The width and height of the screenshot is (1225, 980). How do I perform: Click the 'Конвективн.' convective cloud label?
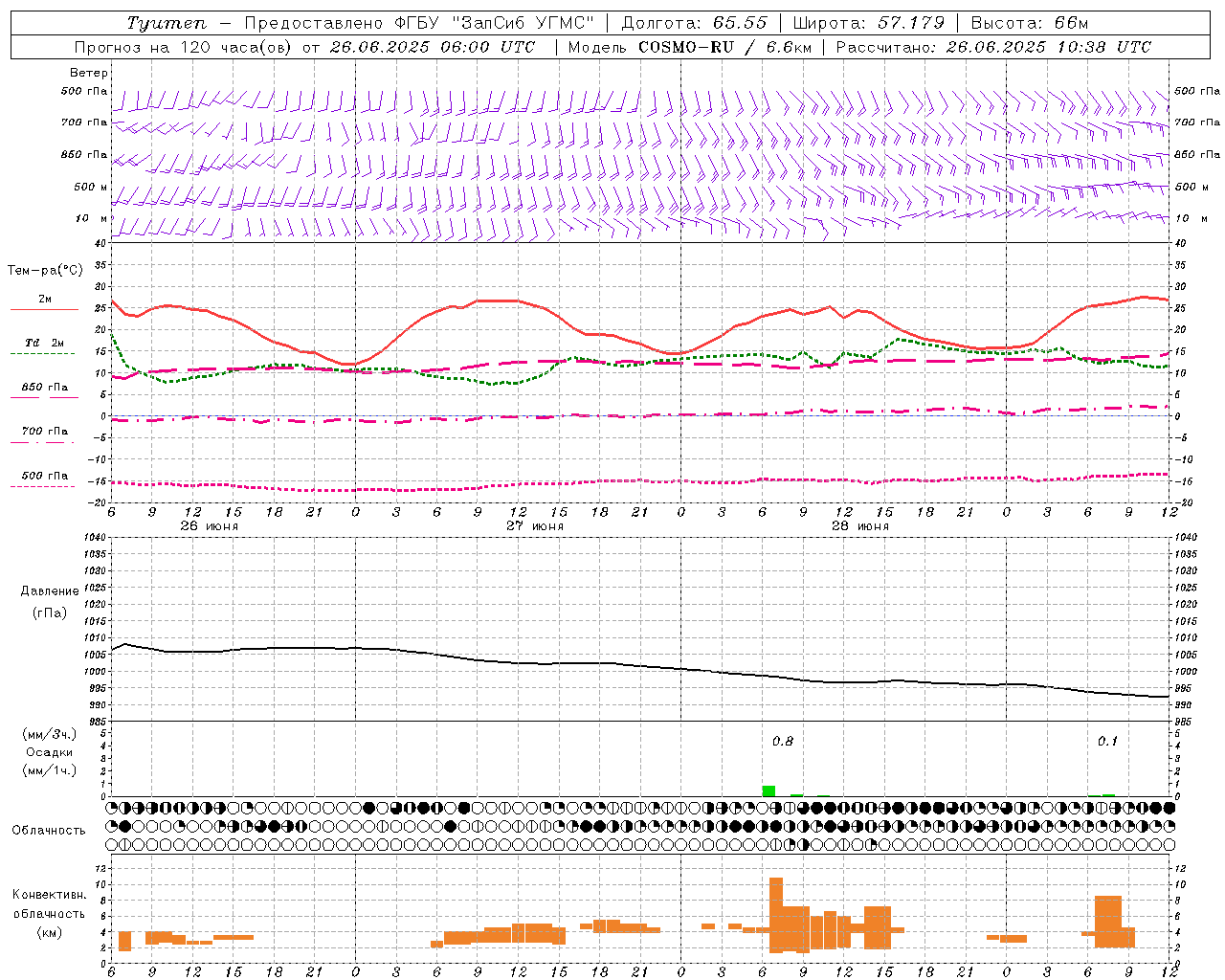pyautogui.click(x=49, y=895)
